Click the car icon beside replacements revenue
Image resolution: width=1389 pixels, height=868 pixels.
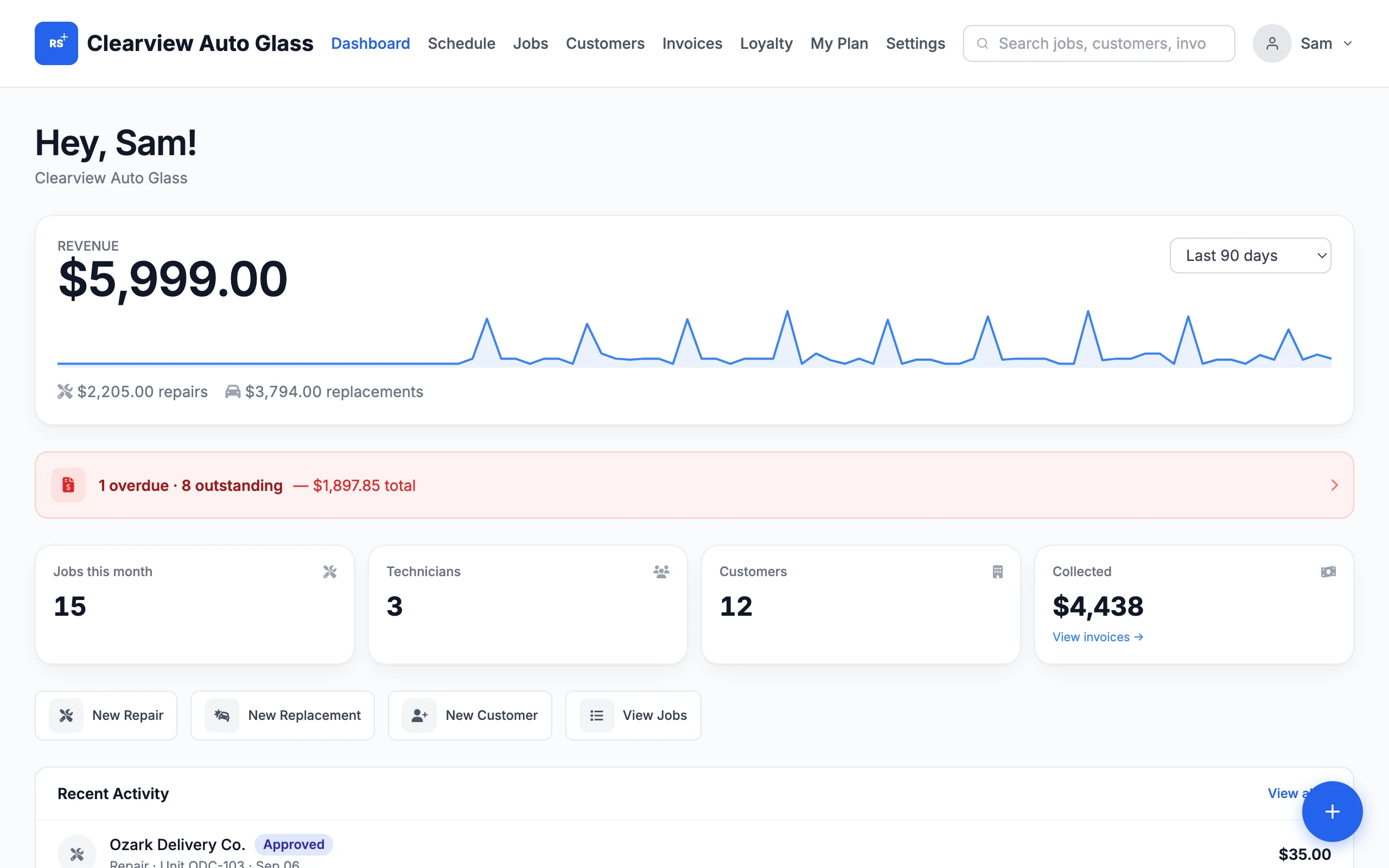click(x=232, y=392)
